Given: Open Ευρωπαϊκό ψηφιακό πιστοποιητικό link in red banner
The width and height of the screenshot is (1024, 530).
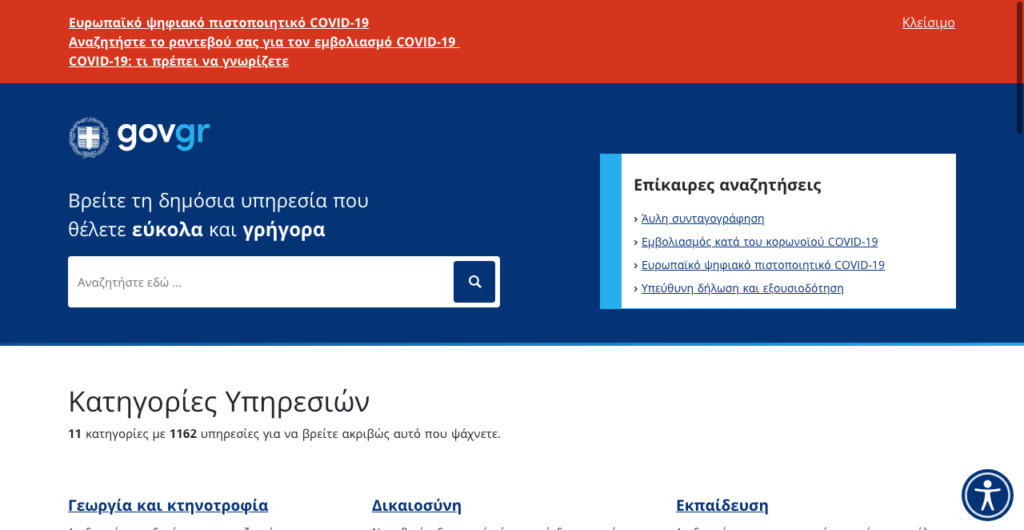Looking at the screenshot, I should 218,22.
